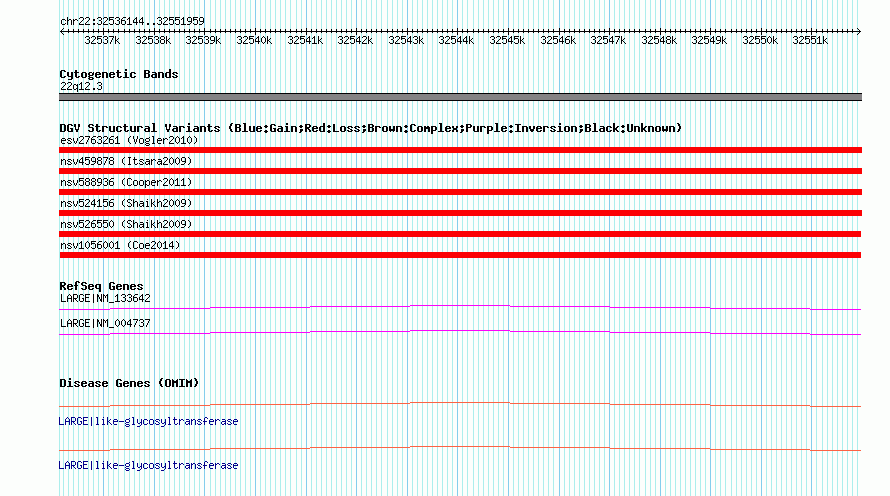Viewport: 890px width, 496px height.
Task: Click the 32542k ruler tick label
Action: point(355,40)
